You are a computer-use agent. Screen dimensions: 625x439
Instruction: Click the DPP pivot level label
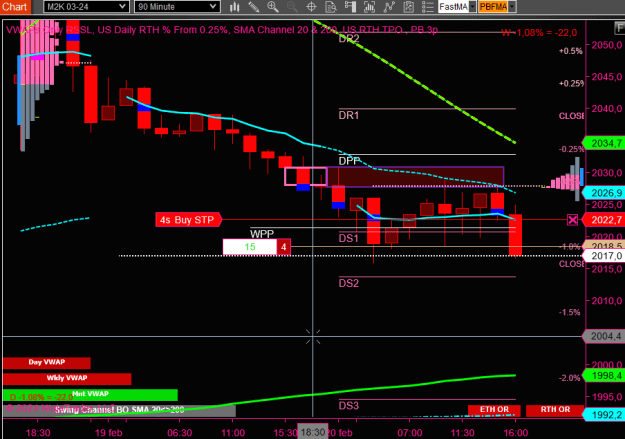point(349,161)
